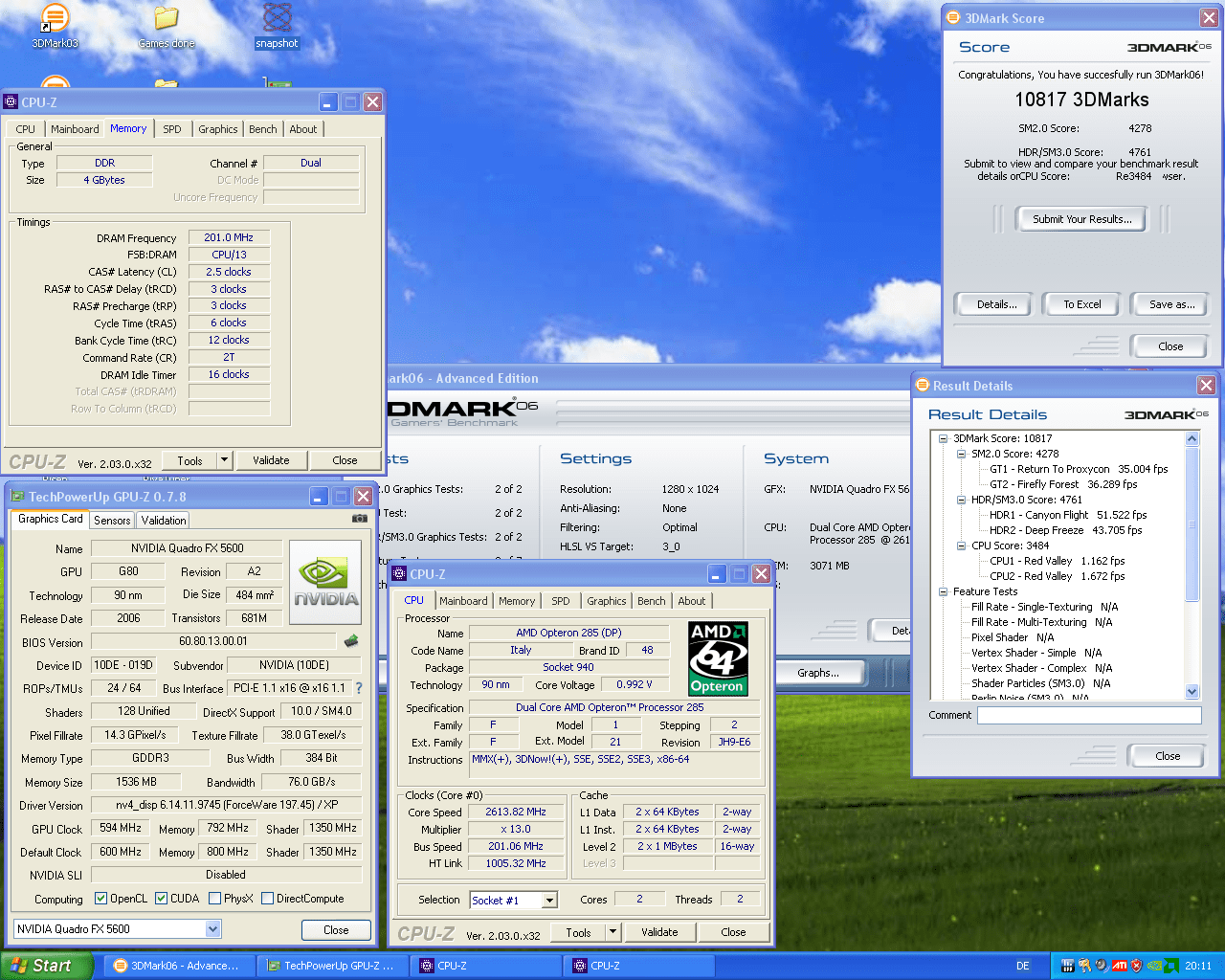Collapse the SM2.0 Score tree node

point(961,454)
